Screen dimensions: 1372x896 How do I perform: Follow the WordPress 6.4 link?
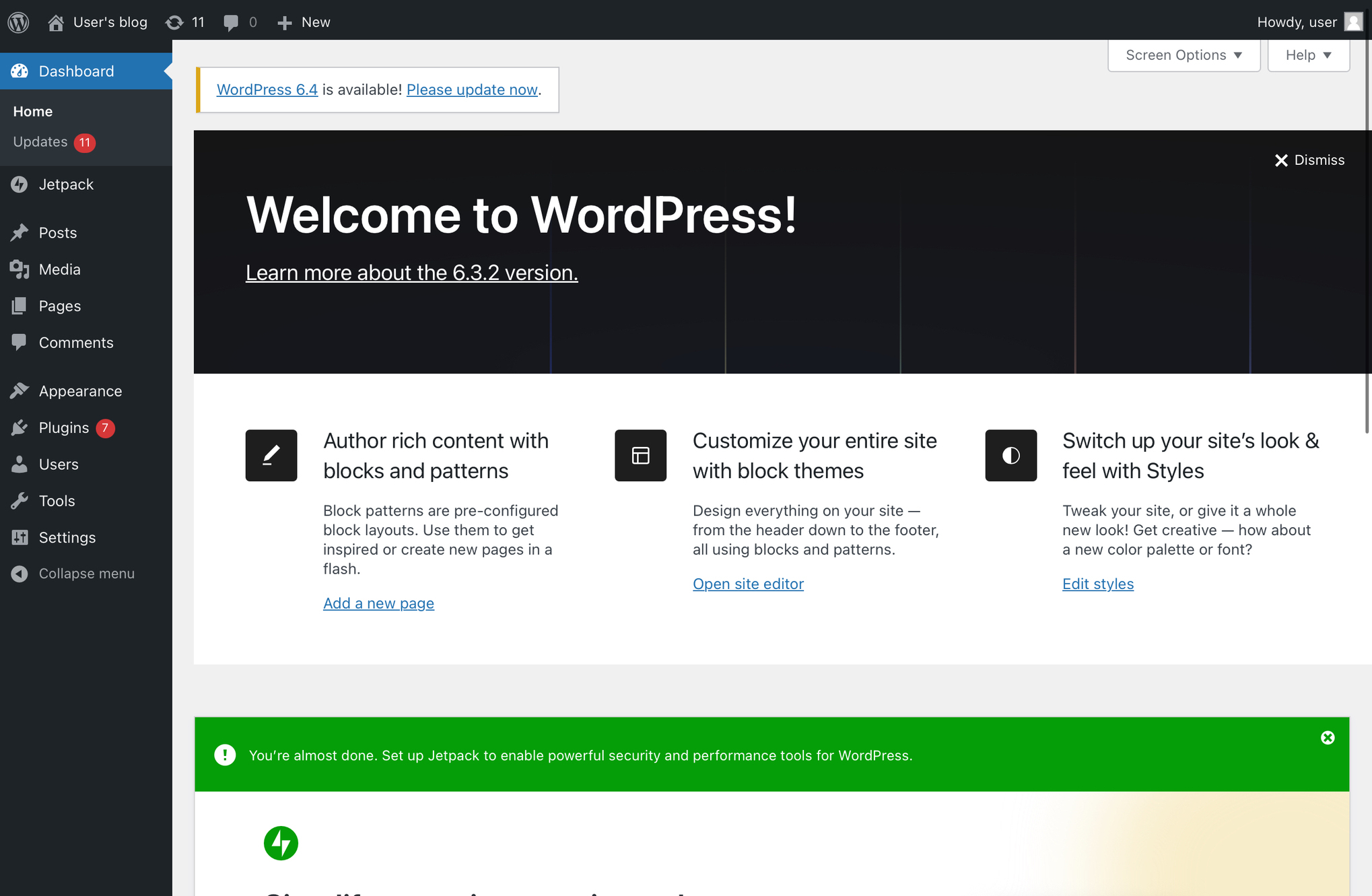coord(267,90)
